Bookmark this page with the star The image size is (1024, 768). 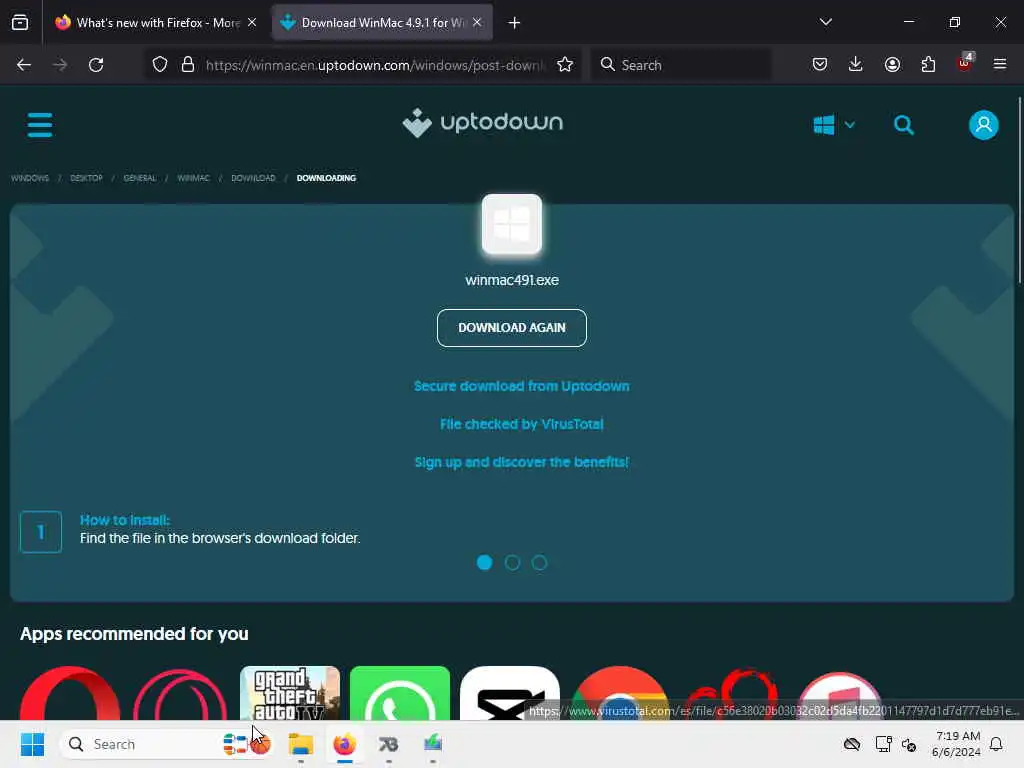pos(565,65)
